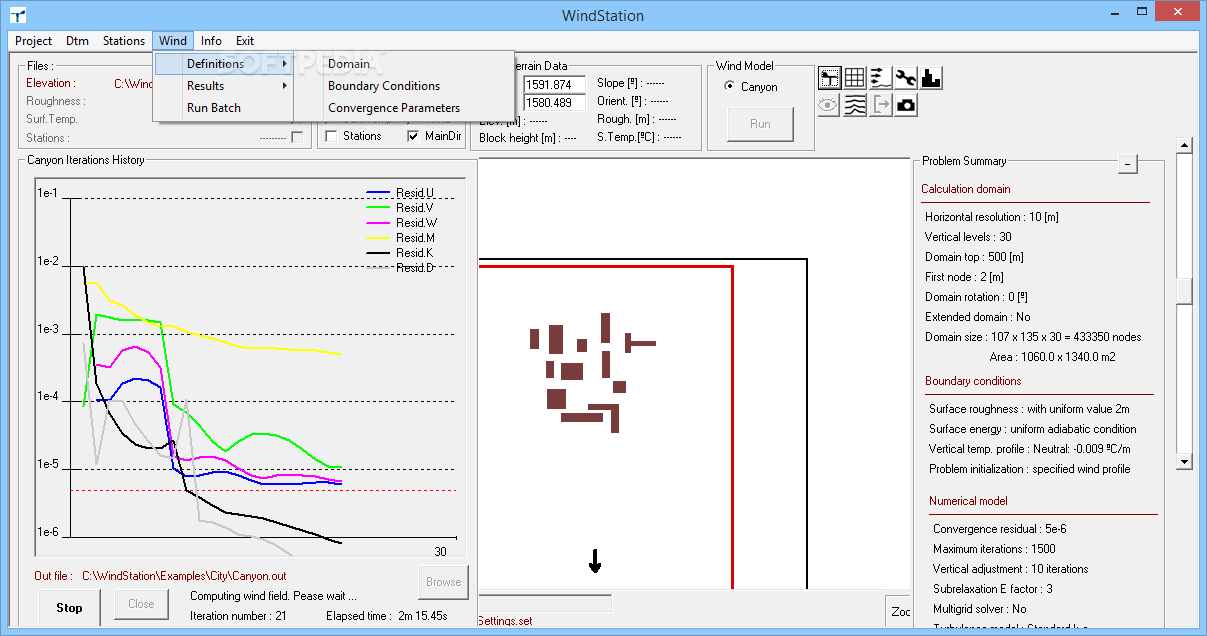Click the eye view icon
Screen dimensions: 1207x636
point(829,105)
